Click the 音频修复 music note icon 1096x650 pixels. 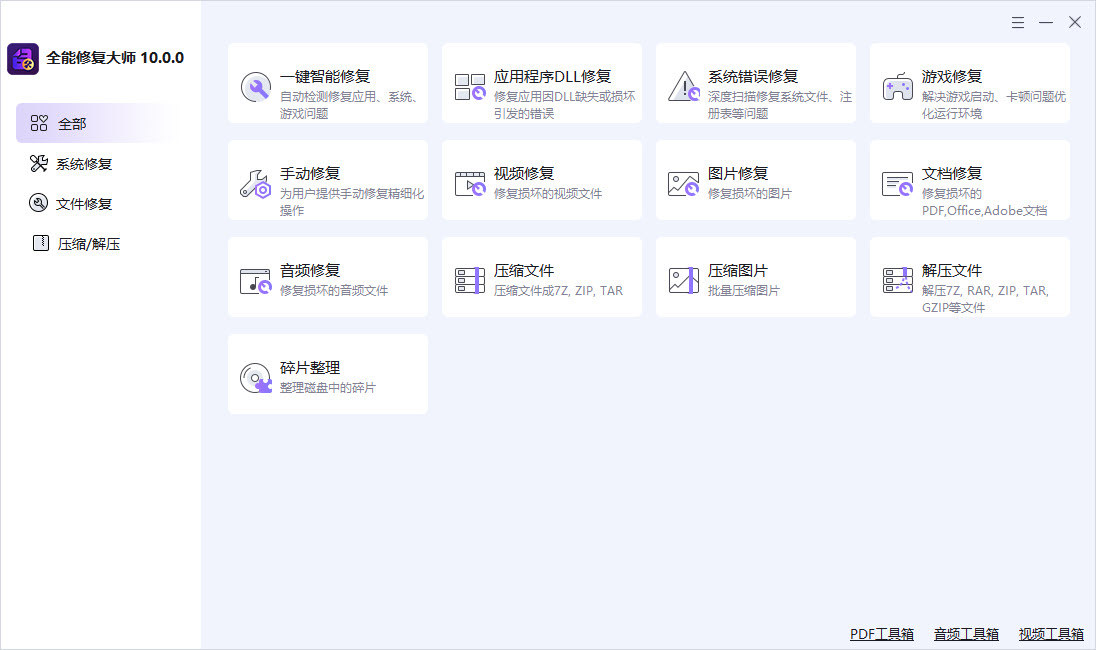255,281
